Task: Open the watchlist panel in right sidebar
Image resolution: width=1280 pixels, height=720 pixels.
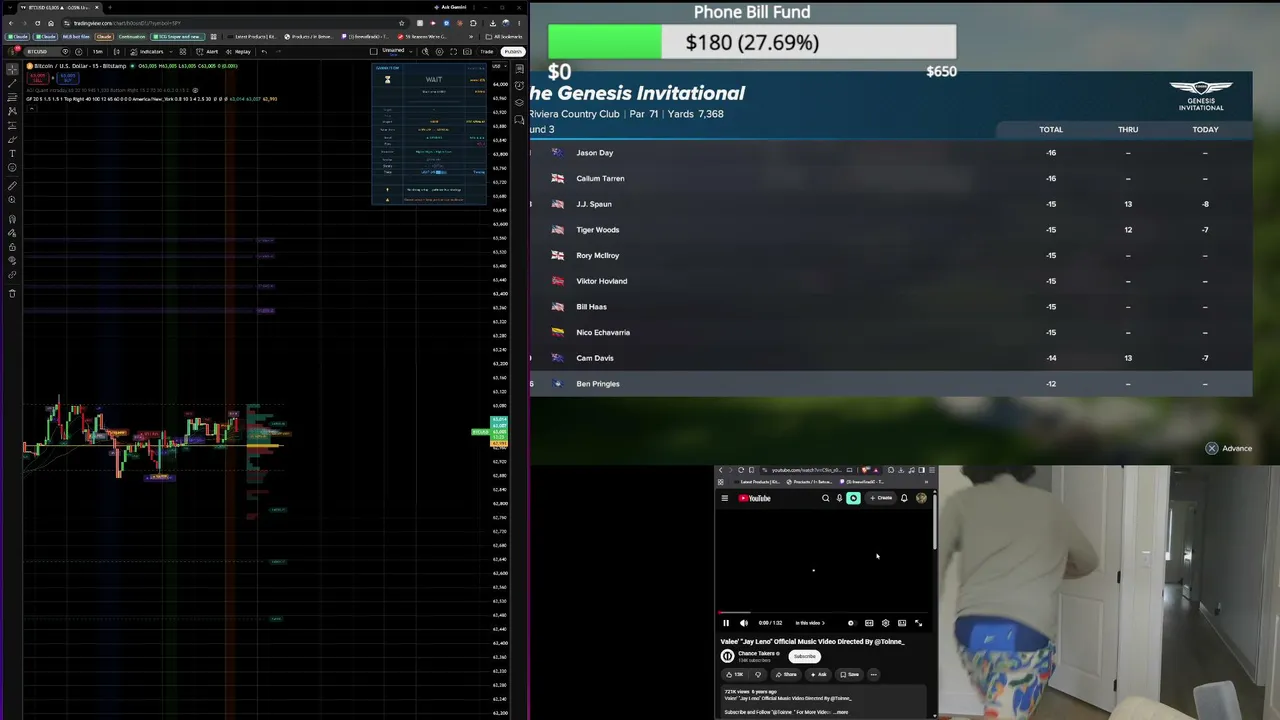Action: (x=519, y=69)
